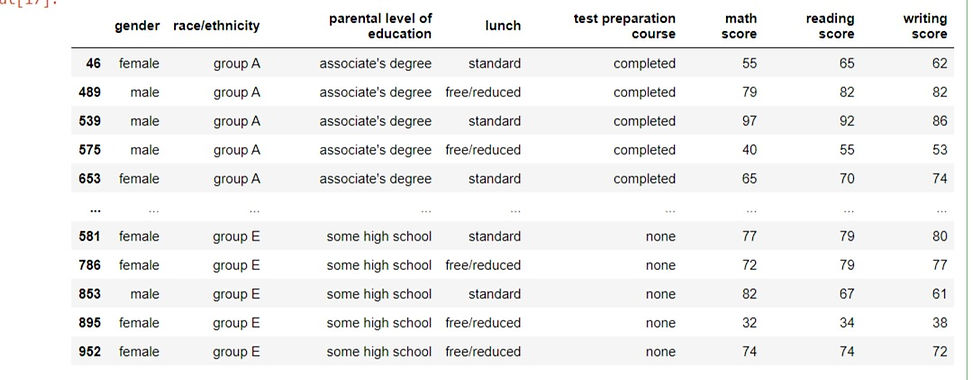Select row index 489
The width and height of the screenshot is (980, 380).
pos(89,92)
